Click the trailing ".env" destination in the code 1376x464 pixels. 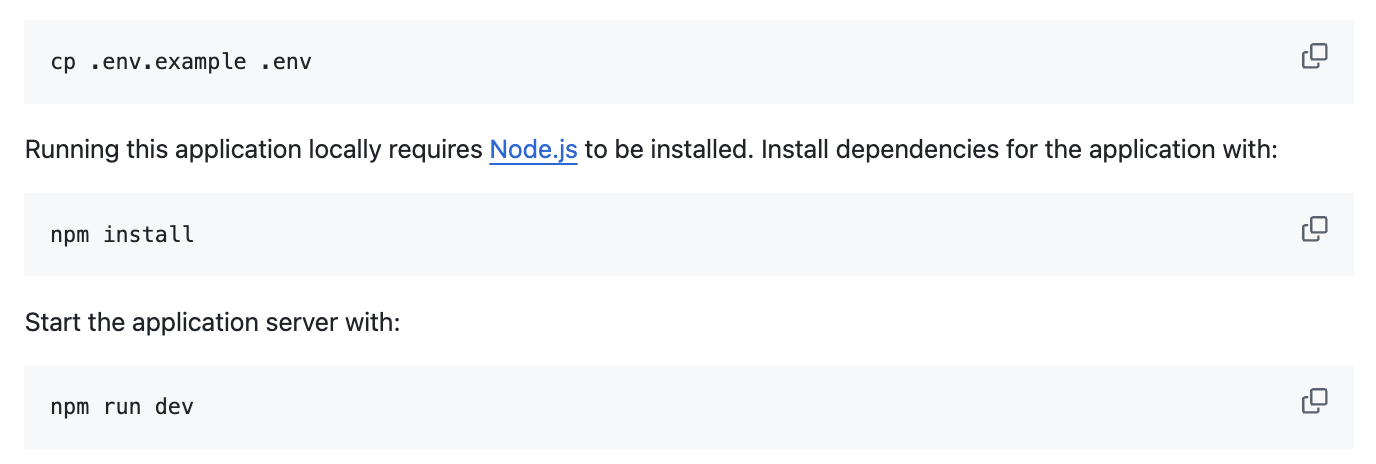(285, 62)
